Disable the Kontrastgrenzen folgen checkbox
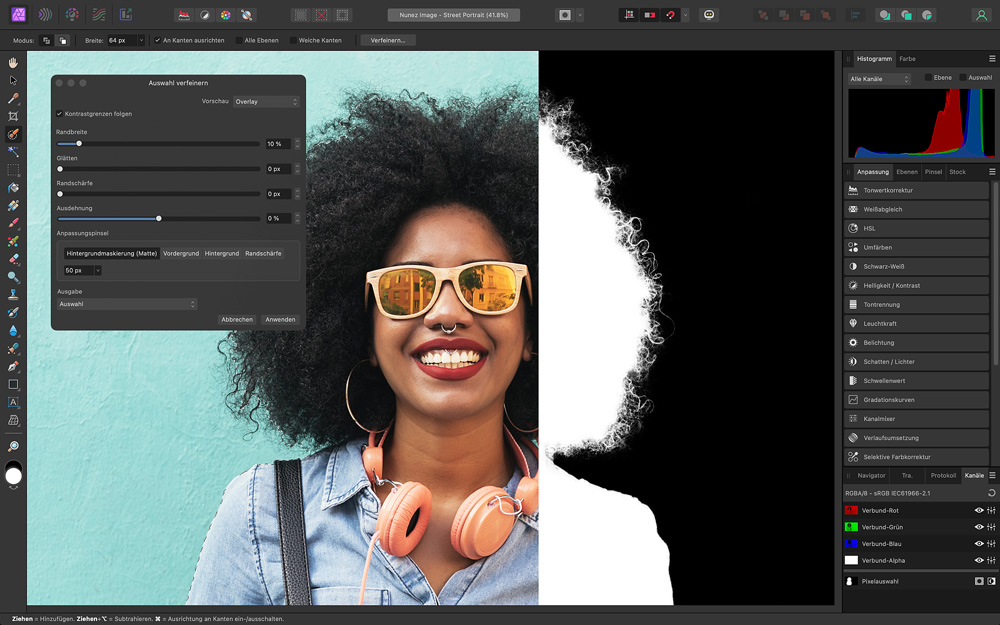Image resolution: width=1000 pixels, height=625 pixels. pos(60,114)
